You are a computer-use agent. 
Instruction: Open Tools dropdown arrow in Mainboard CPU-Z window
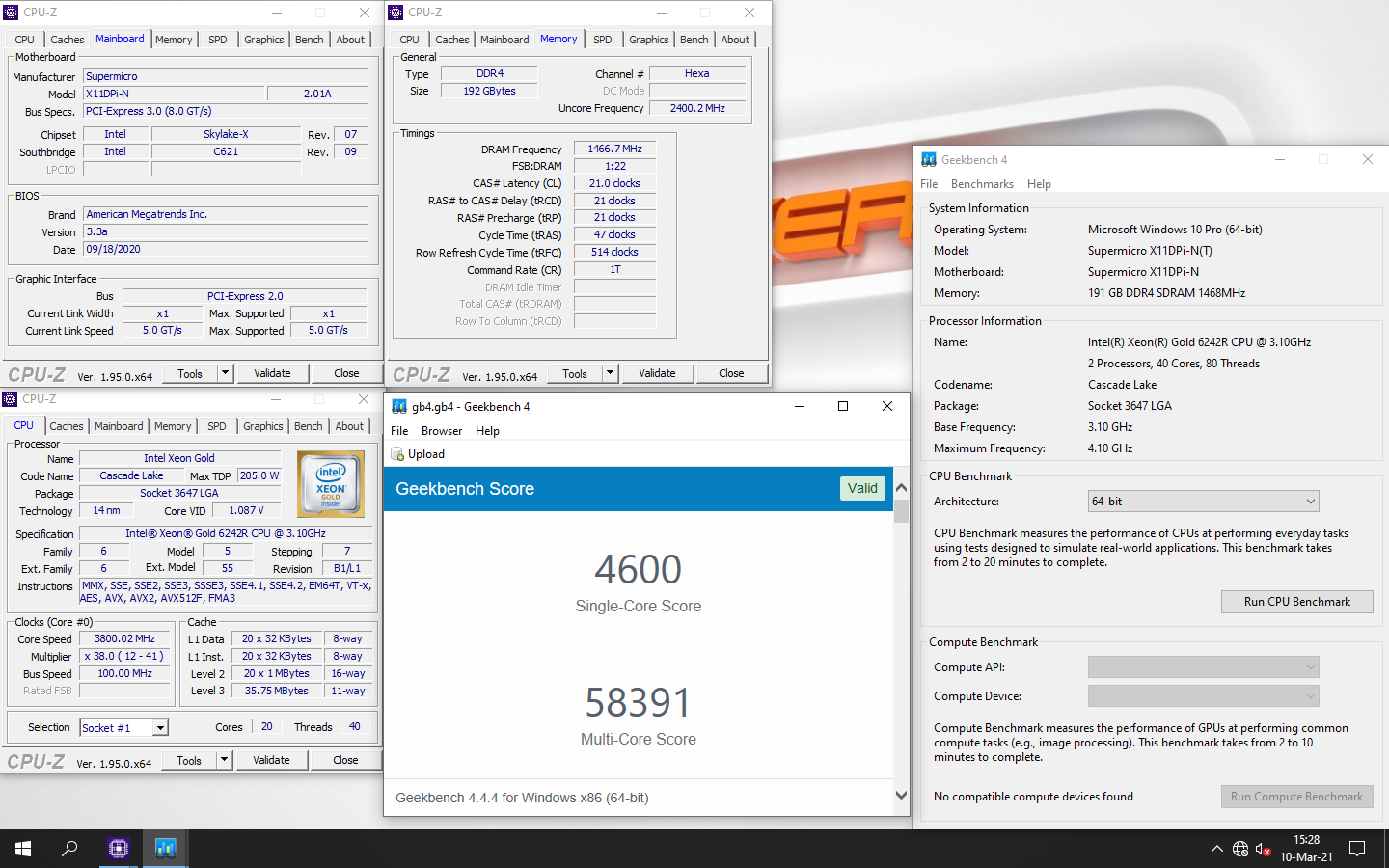[225, 373]
